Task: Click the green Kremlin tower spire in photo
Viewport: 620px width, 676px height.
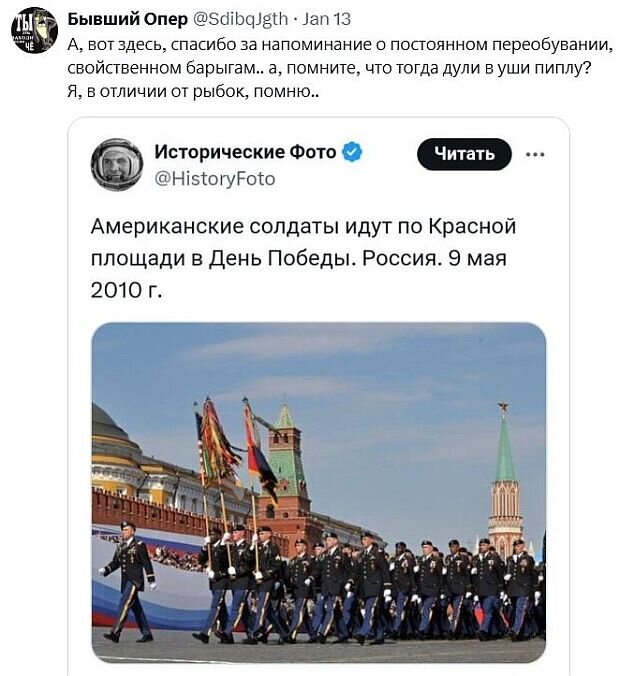Action: tap(504, 448)
